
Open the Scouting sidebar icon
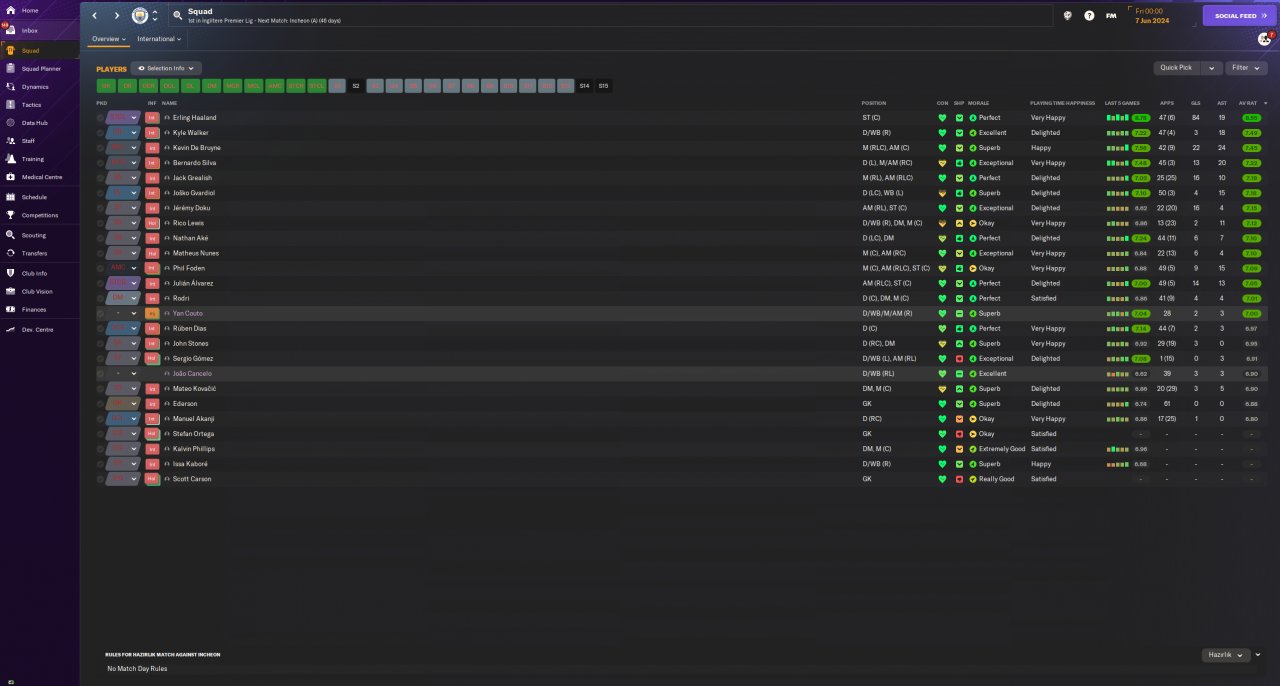(10, 235)
